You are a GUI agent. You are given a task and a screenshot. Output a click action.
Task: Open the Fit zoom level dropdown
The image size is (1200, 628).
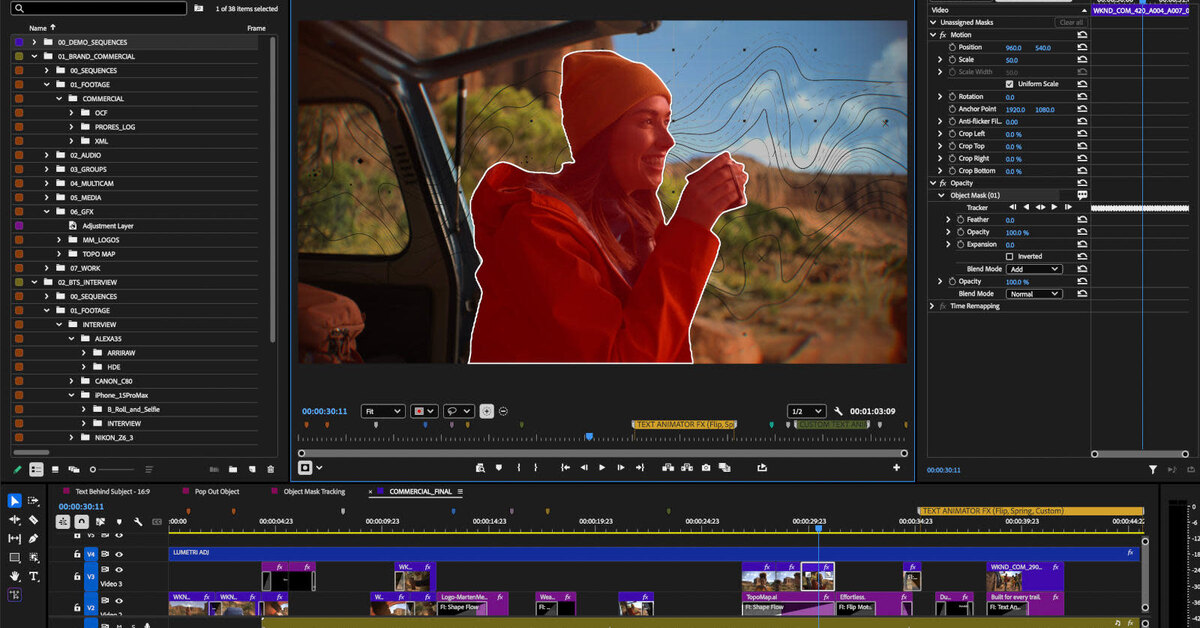pos(383,411)
